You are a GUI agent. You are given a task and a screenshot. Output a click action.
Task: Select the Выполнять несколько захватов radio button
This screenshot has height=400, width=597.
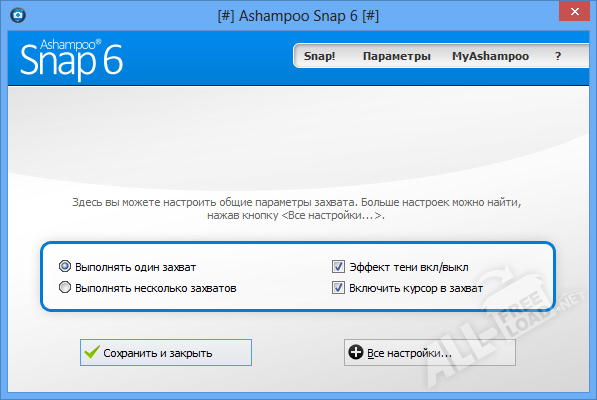click(x=65, y=287)
